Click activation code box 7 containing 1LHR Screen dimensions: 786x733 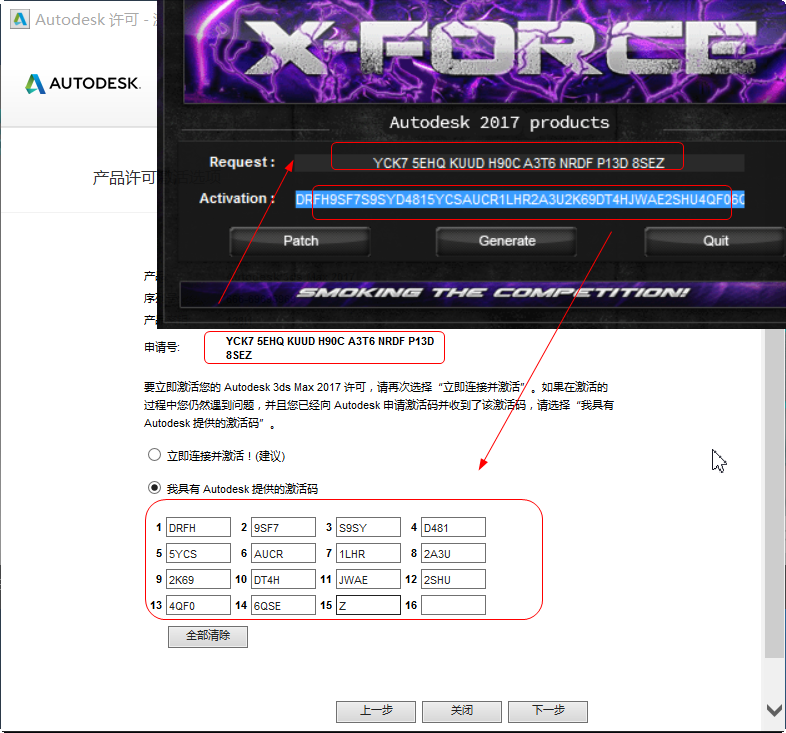point(368,554)
